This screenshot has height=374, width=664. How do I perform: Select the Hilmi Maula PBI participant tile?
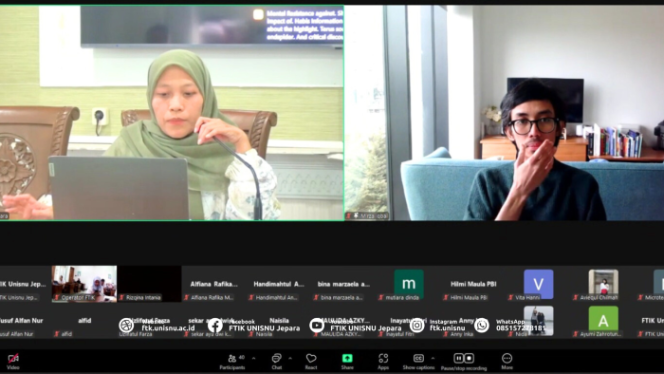click(473, 284)
